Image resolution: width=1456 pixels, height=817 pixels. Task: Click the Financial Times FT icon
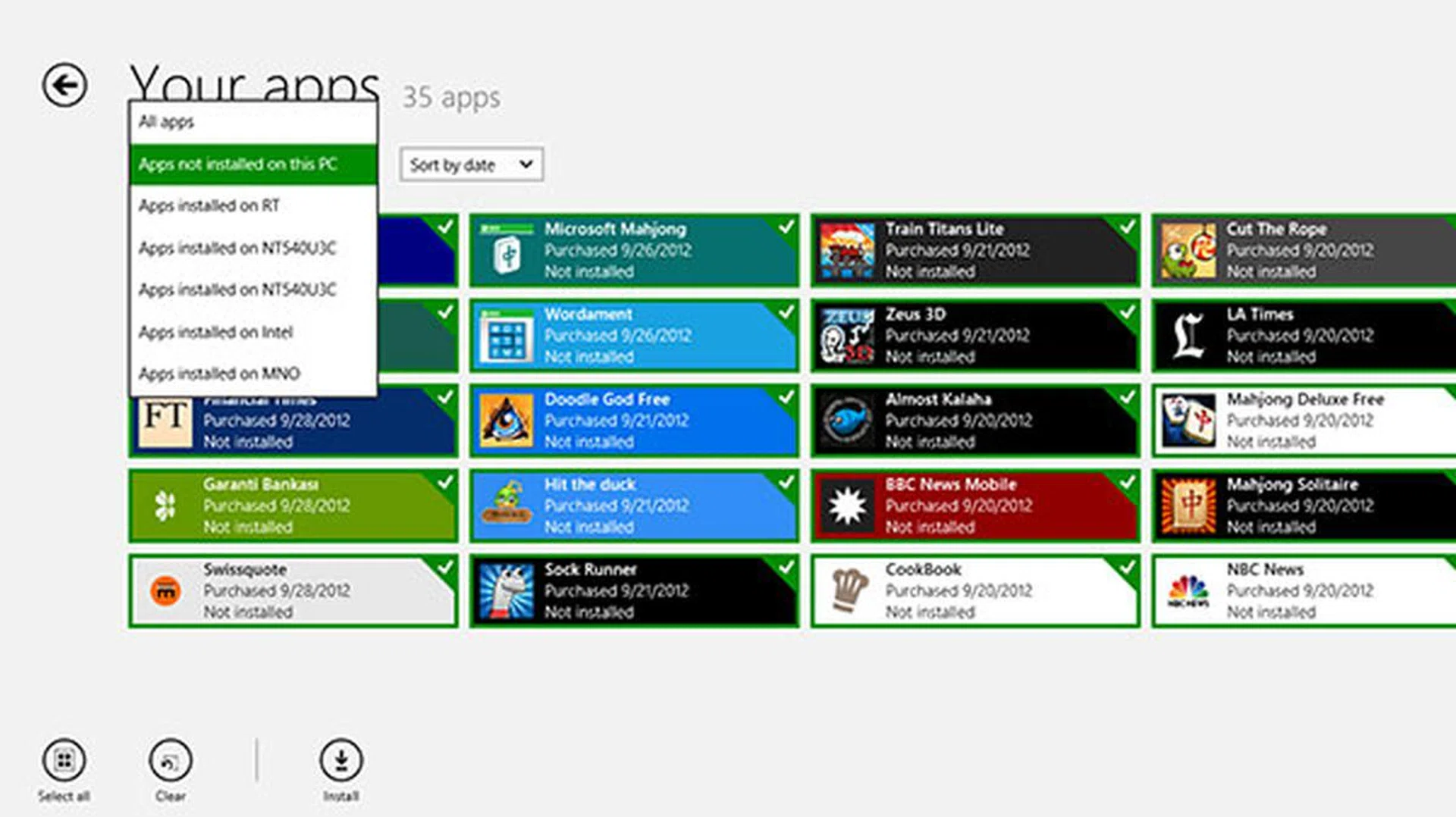(x=165, y=421)
